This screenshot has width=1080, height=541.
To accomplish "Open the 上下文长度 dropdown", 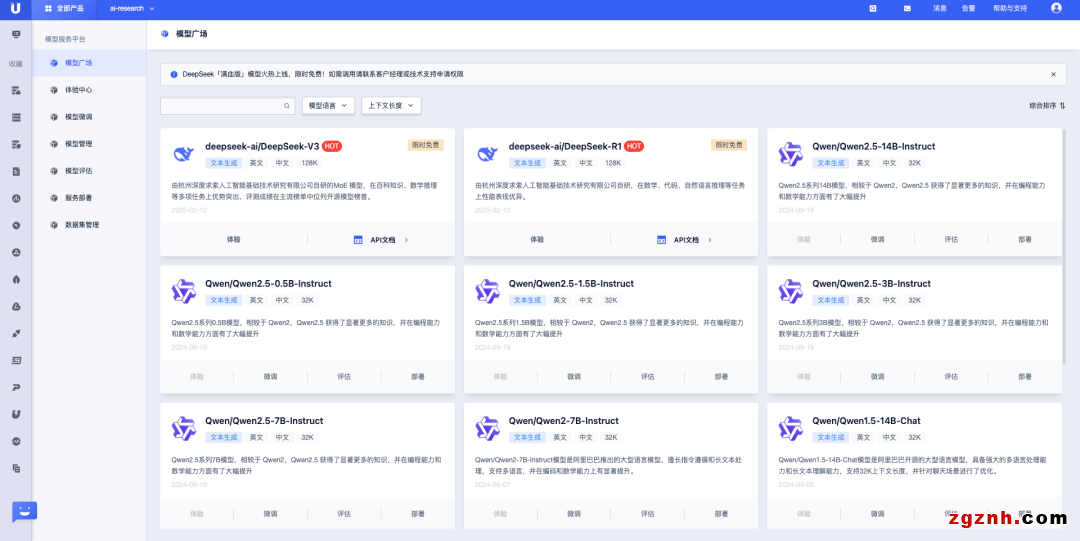I will click(391, 105).
